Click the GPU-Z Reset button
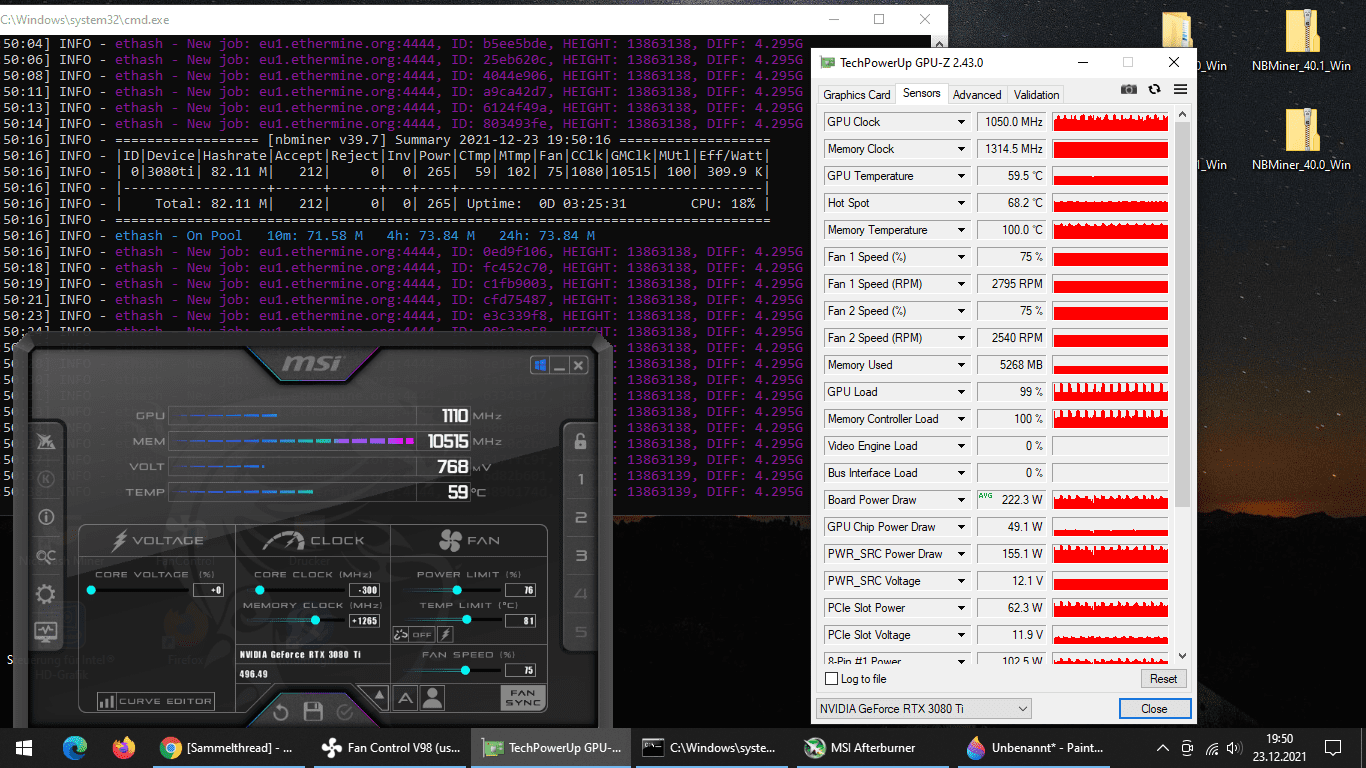The width and height of the screenshot is (1366, 768). pos(1163,678)
